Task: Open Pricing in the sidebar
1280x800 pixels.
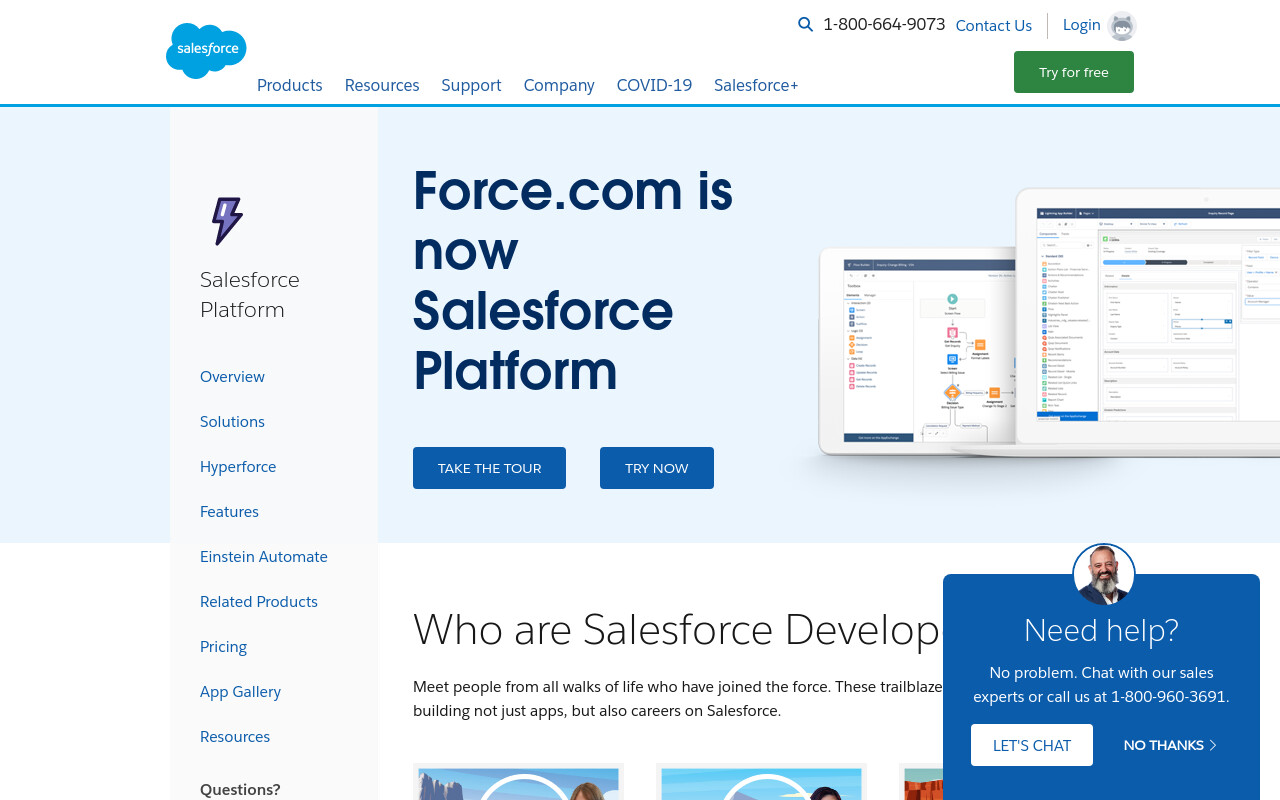Action: coord(223,646)
